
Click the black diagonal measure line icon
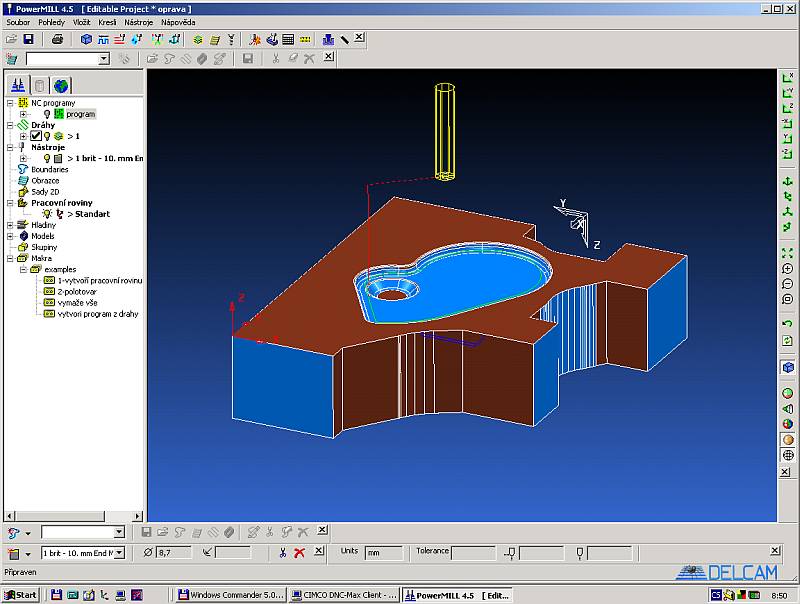click(x=345, y=39)
